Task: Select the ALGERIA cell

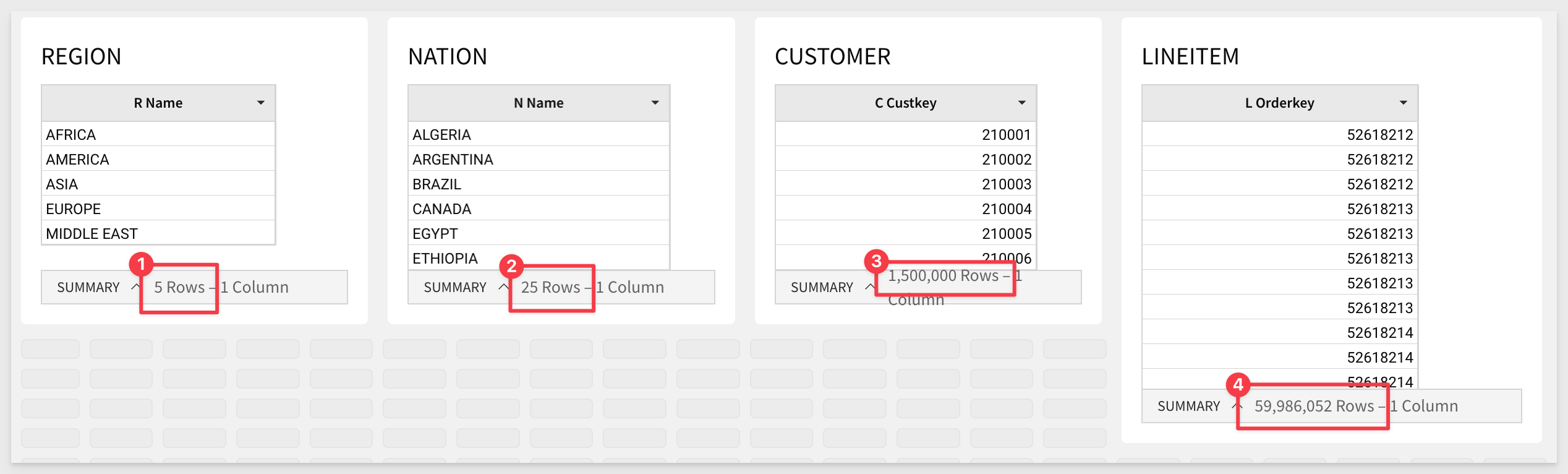Action: (539, 134)
